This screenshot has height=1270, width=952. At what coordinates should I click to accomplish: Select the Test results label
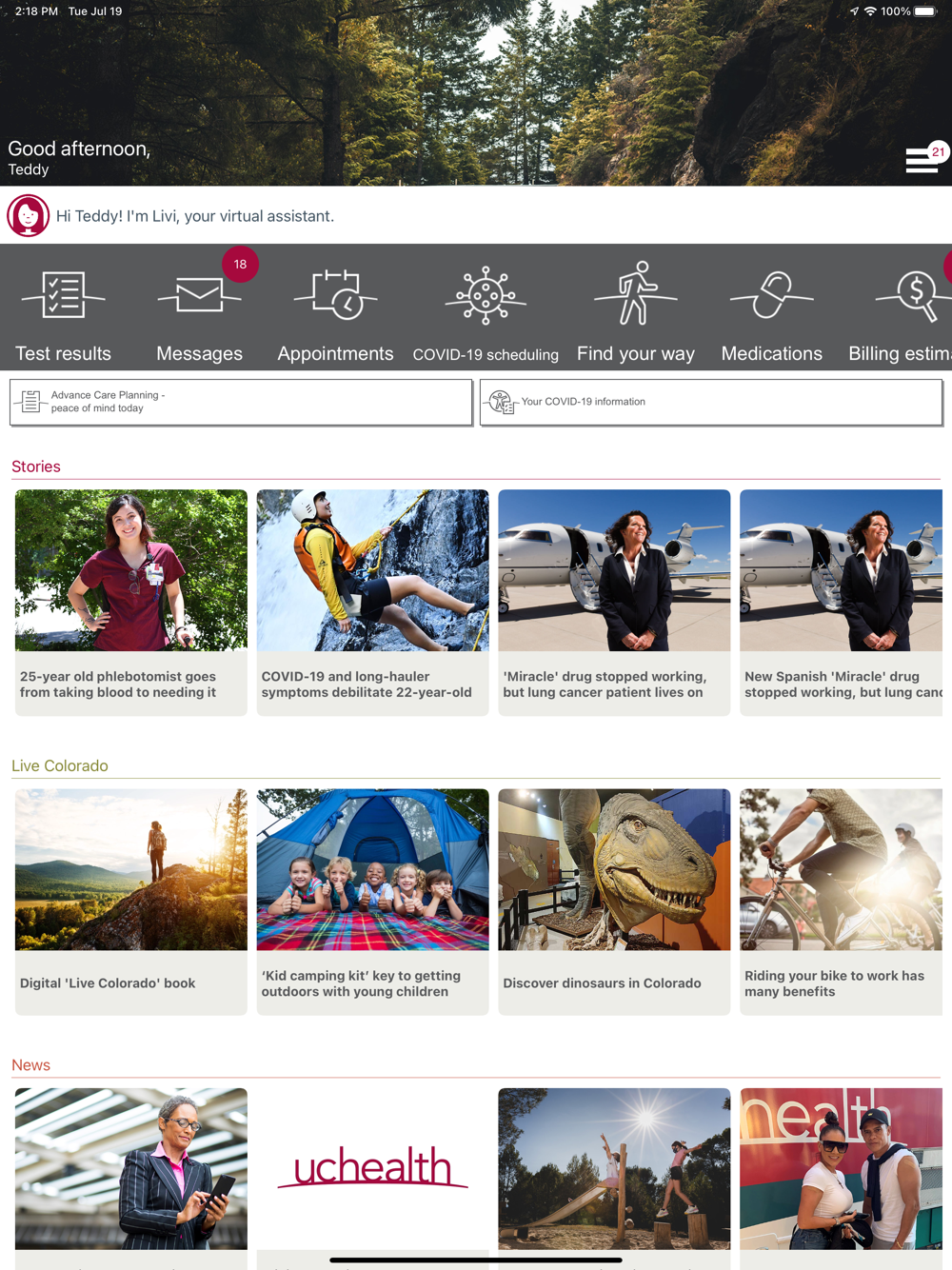coord(63,353)
